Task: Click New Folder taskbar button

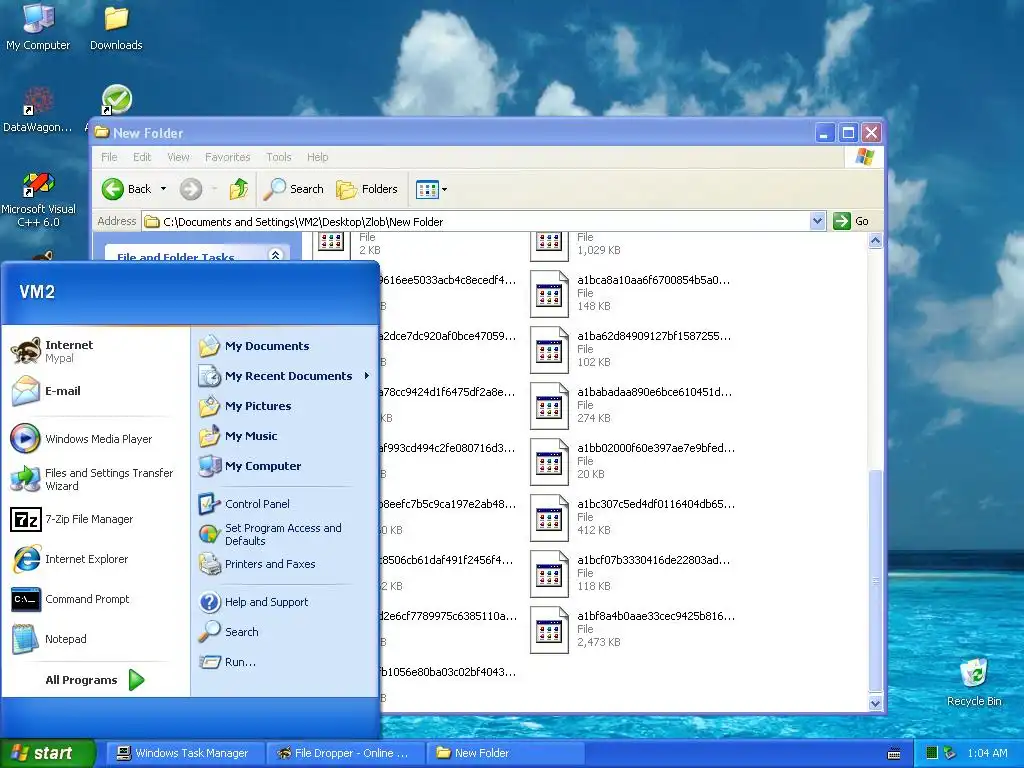Action: point(505,753)
